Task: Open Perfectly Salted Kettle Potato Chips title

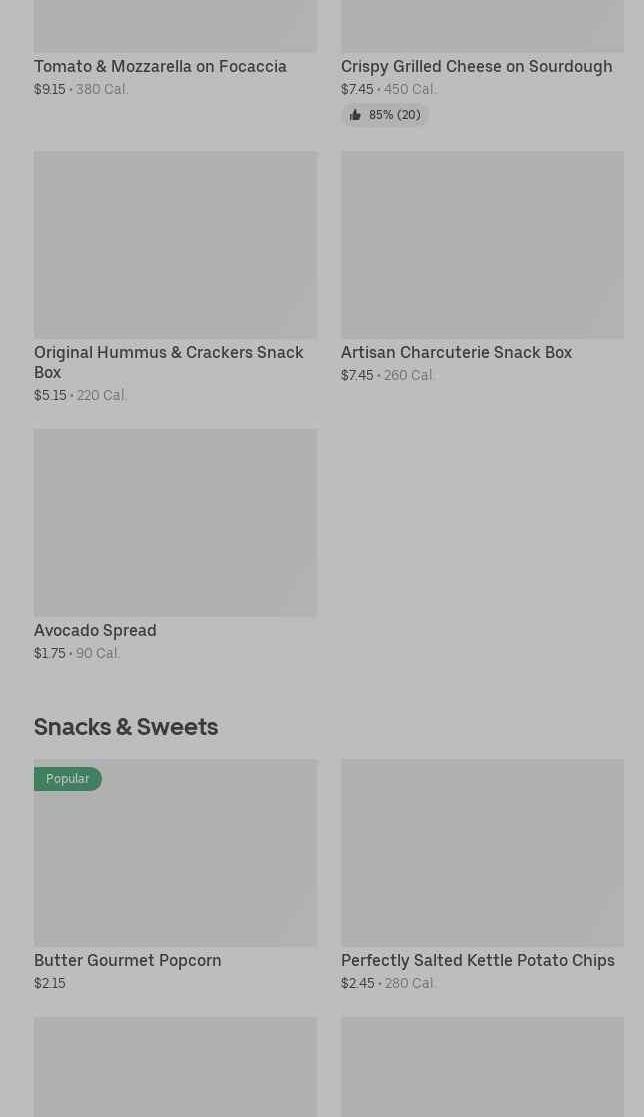Action: 477,961
